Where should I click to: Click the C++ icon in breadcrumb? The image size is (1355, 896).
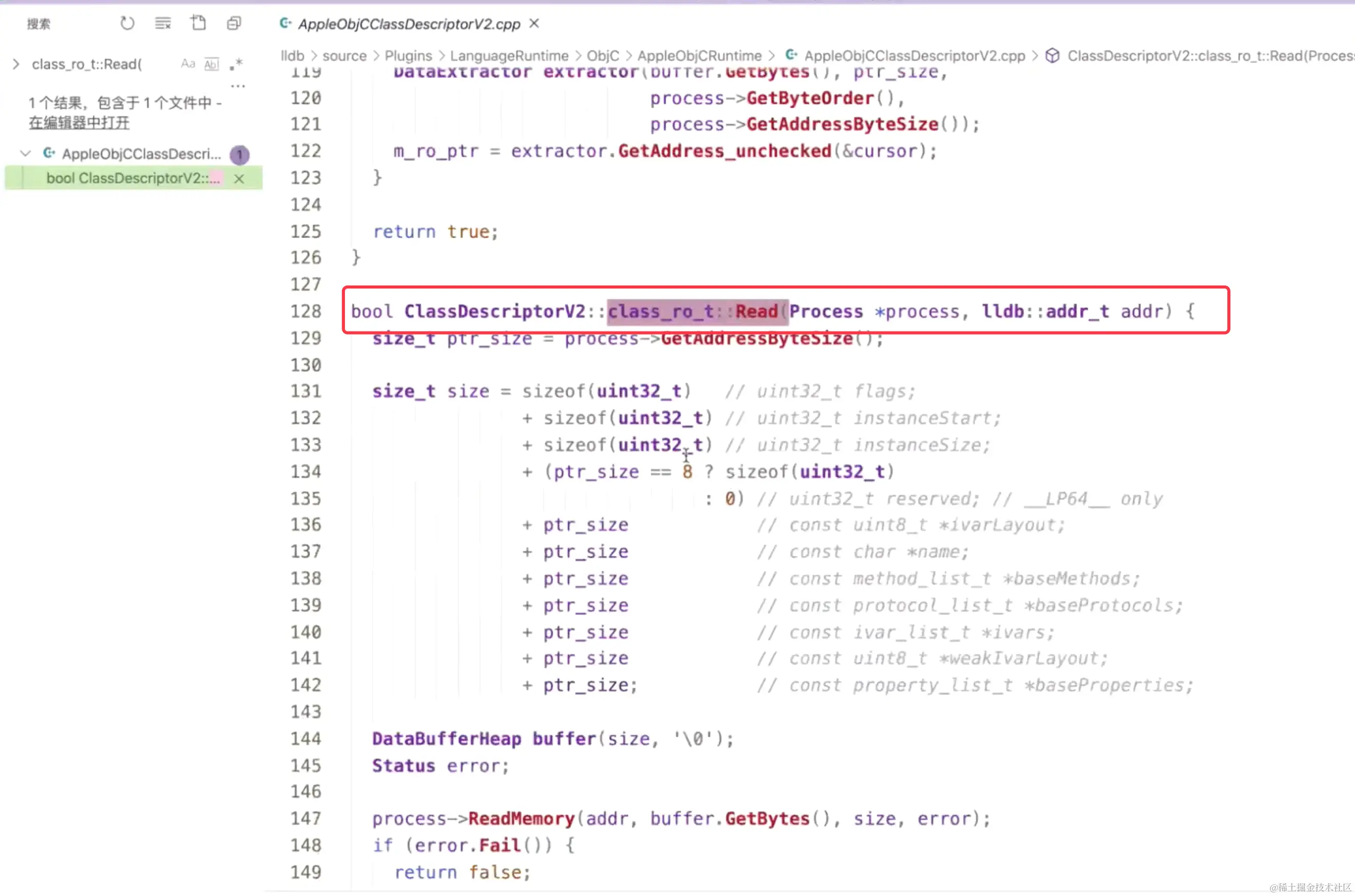pos(791,55)
